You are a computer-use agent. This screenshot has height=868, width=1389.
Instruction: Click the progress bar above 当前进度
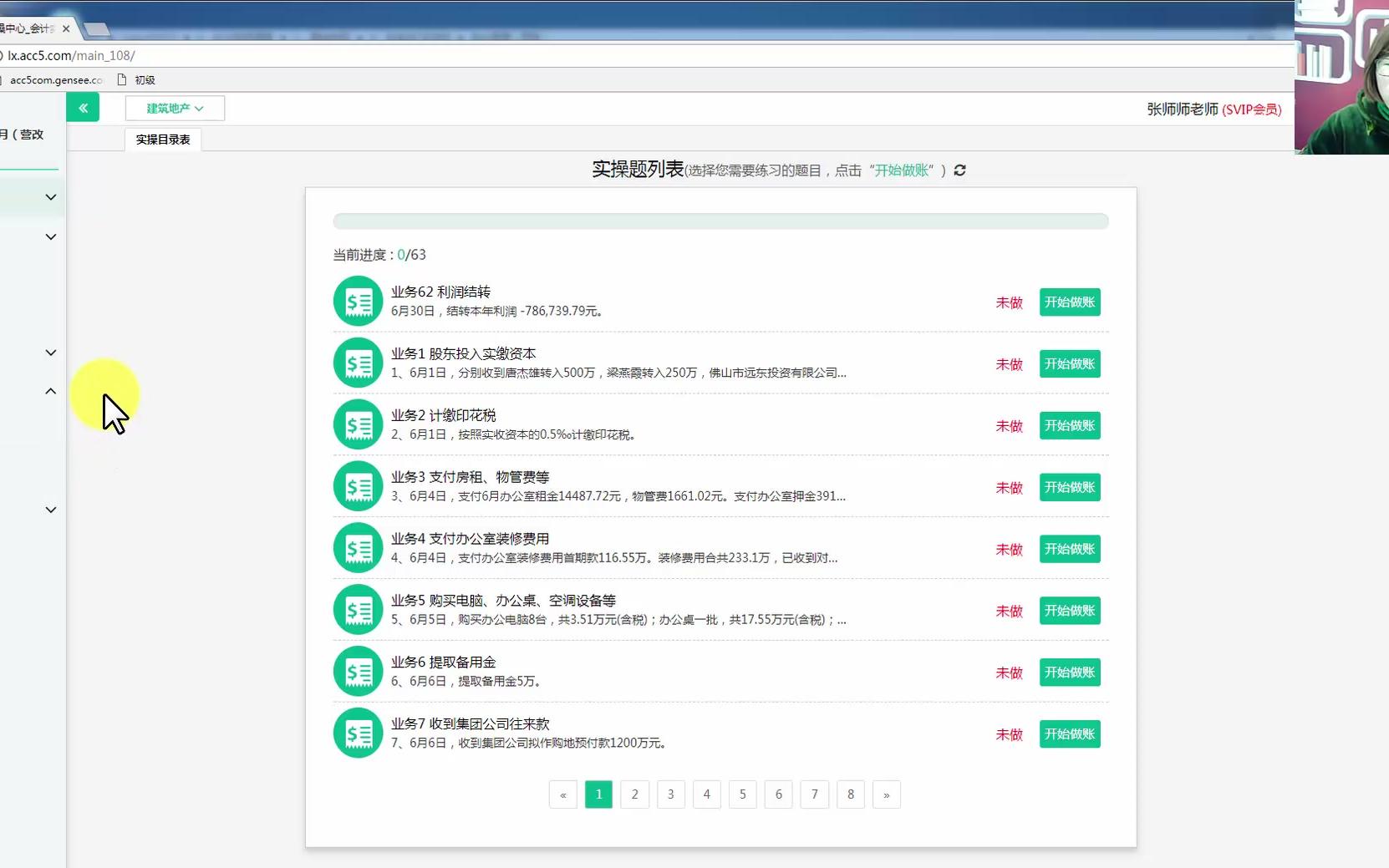(720, 221)
